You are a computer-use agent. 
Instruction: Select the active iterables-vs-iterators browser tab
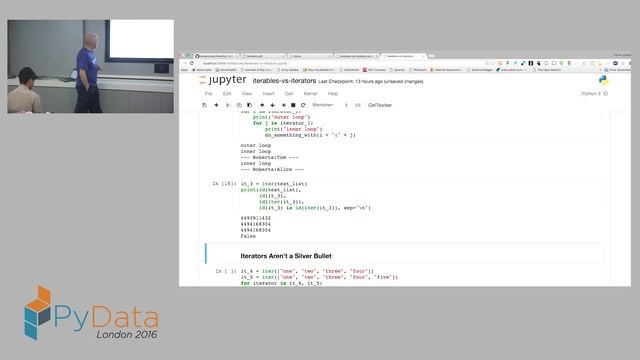(x=403, y=56)
